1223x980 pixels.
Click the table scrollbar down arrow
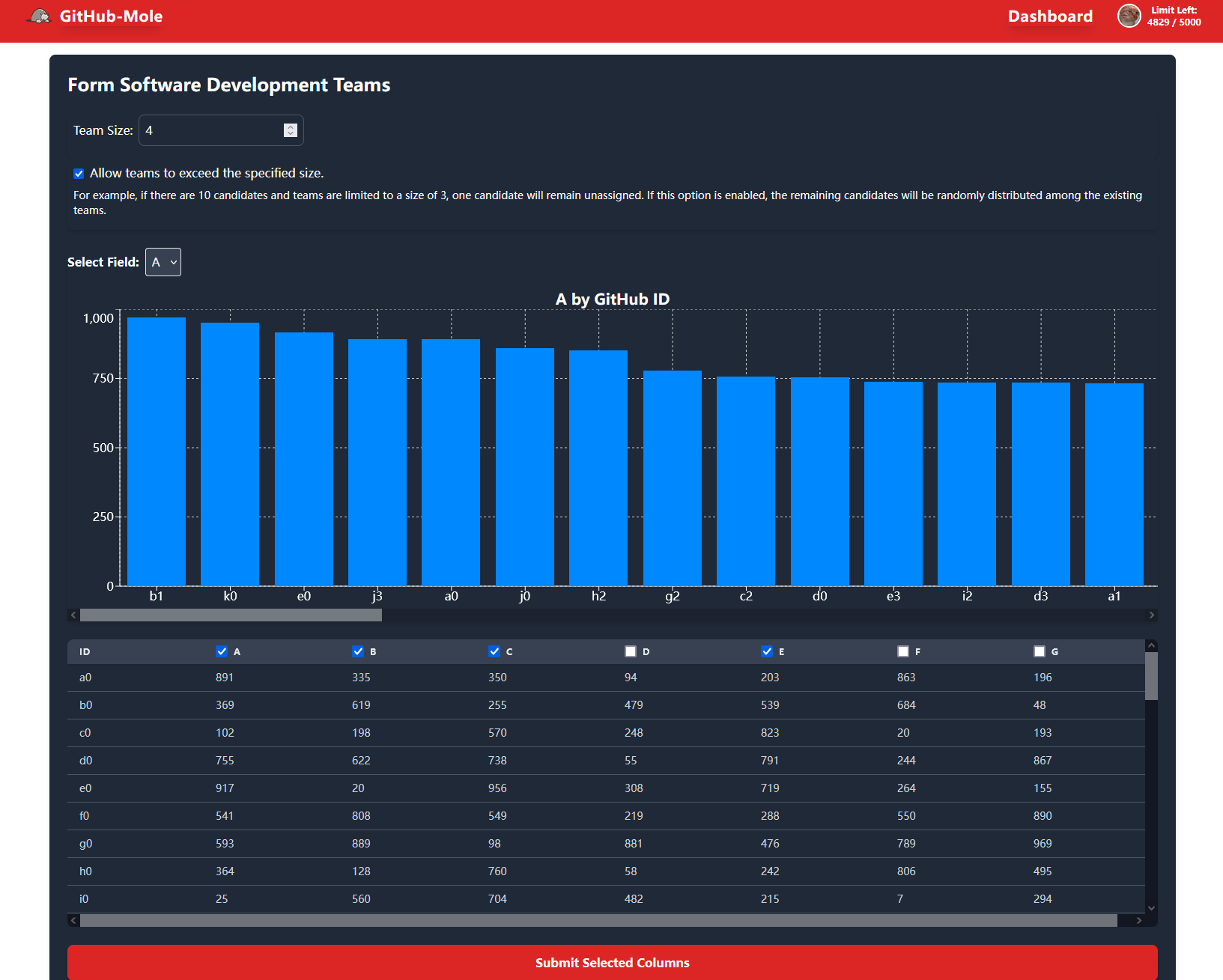coord(1150,906)
